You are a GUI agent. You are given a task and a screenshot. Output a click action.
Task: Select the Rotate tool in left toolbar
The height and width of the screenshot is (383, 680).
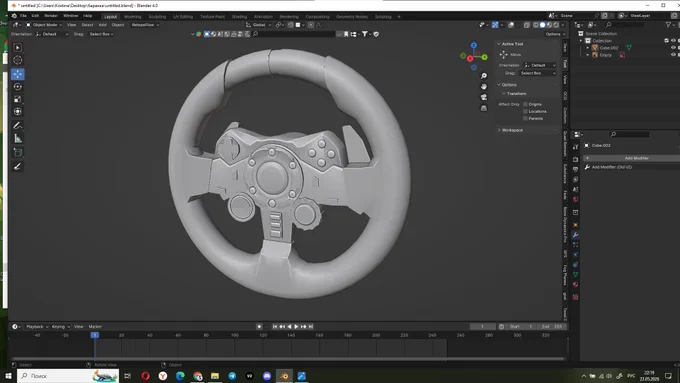[x=18, y=87]
